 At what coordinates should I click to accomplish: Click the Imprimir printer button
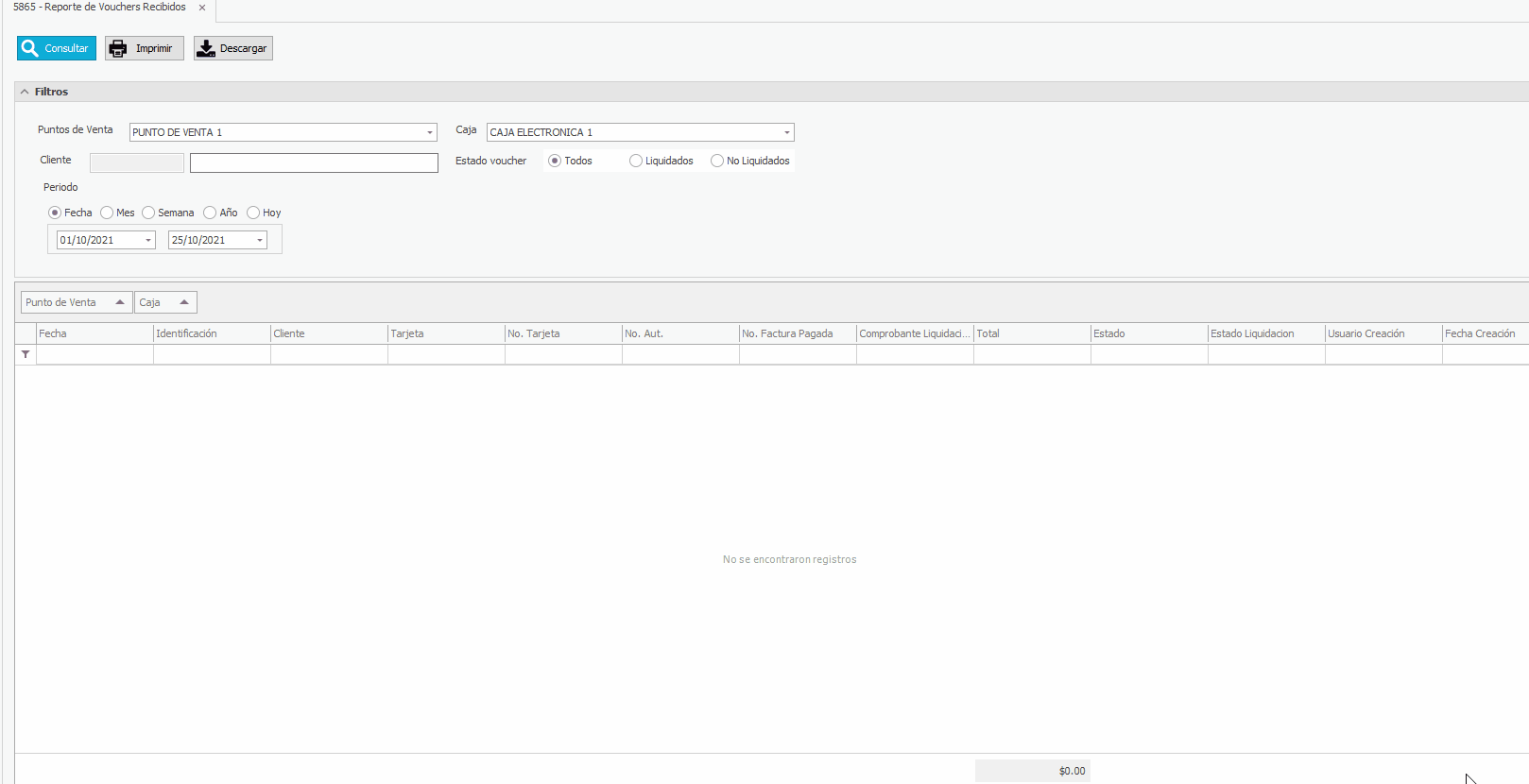(x=144, y=48)
